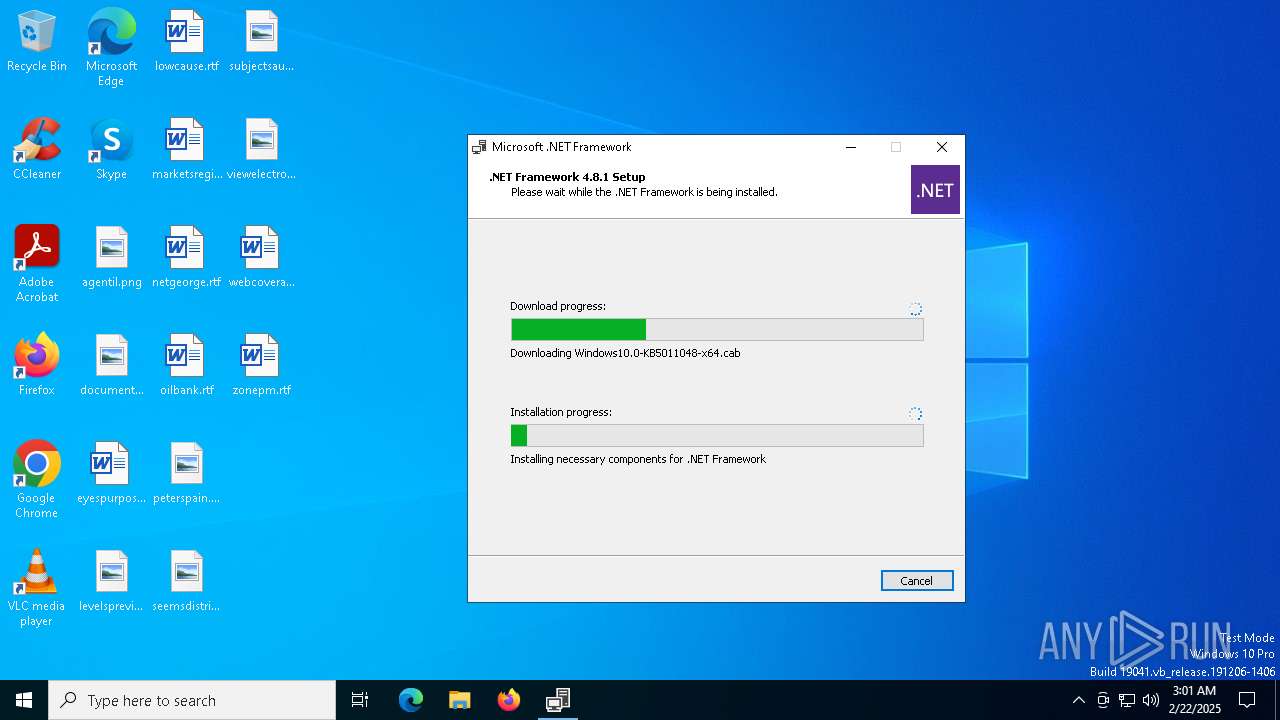Select the seemsdistri... file icon
The width and height of the screenshot is (1280, 720).
186,582
